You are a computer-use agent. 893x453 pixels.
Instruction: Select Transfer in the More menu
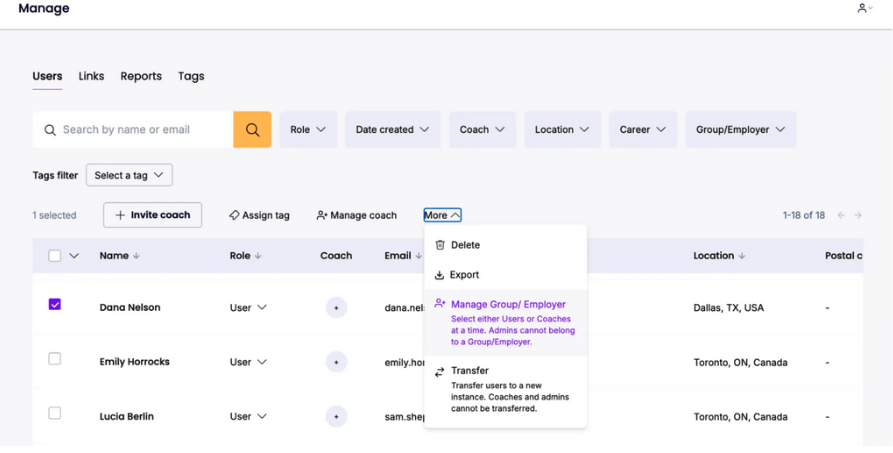point(470,371)
